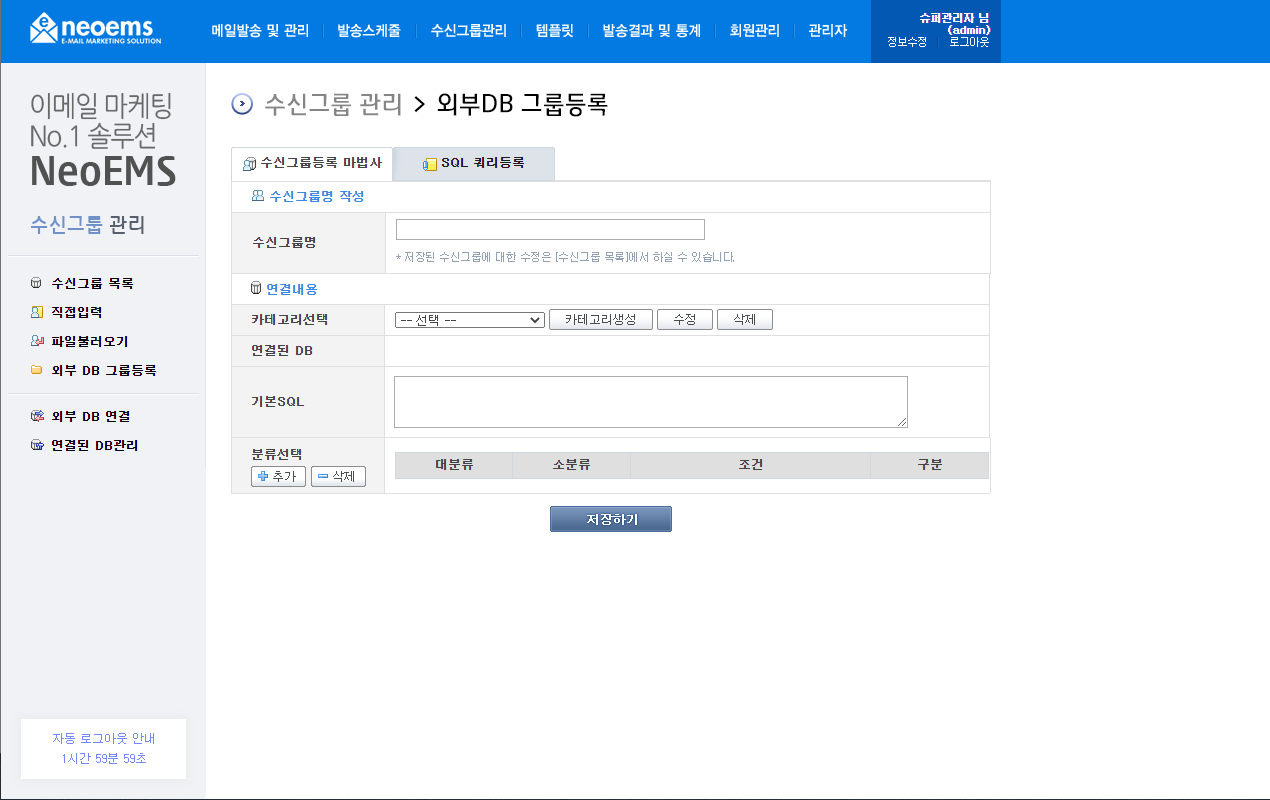Focus the 수신그룹명 input field
This screenshot has width=1270, height=800.
coord(550,230)
